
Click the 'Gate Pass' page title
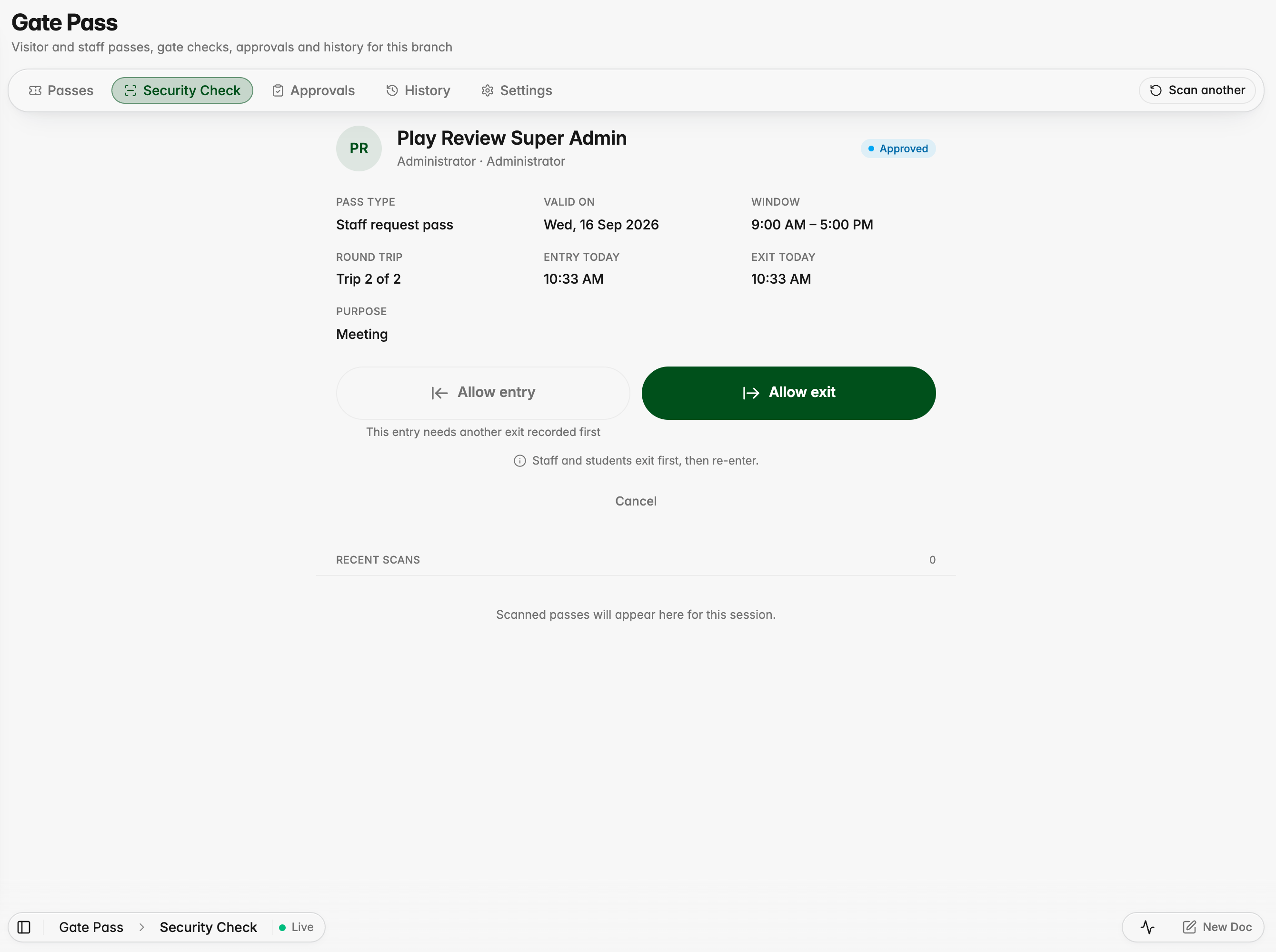click(x=65, y=22)
